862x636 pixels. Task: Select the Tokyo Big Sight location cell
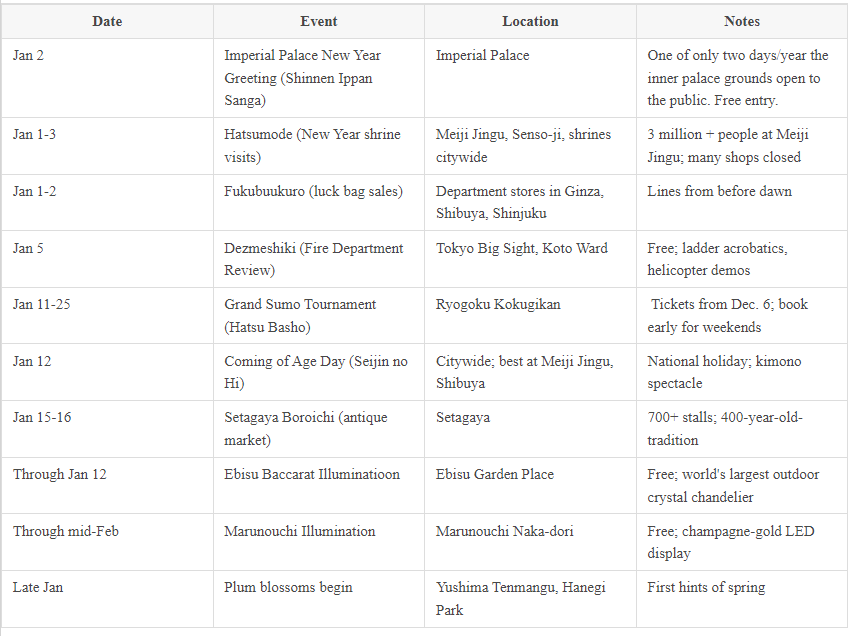[531, 259]
